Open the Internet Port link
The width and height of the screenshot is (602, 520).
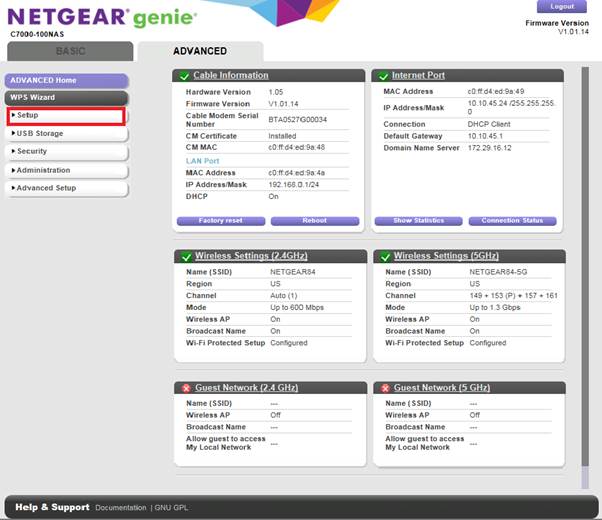[x=418, y=75]
